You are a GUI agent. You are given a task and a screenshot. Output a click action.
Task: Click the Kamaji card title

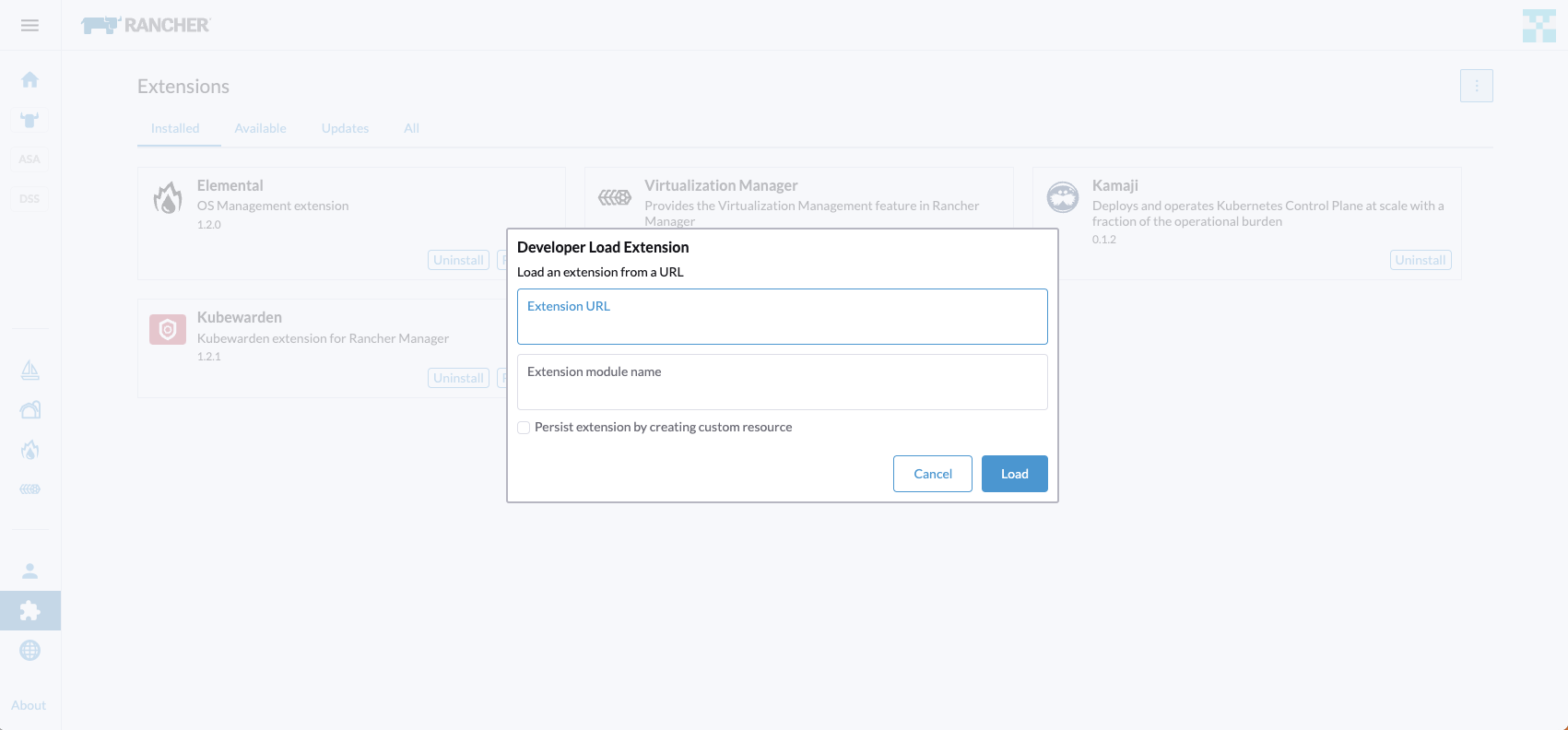pos(1114,185)
